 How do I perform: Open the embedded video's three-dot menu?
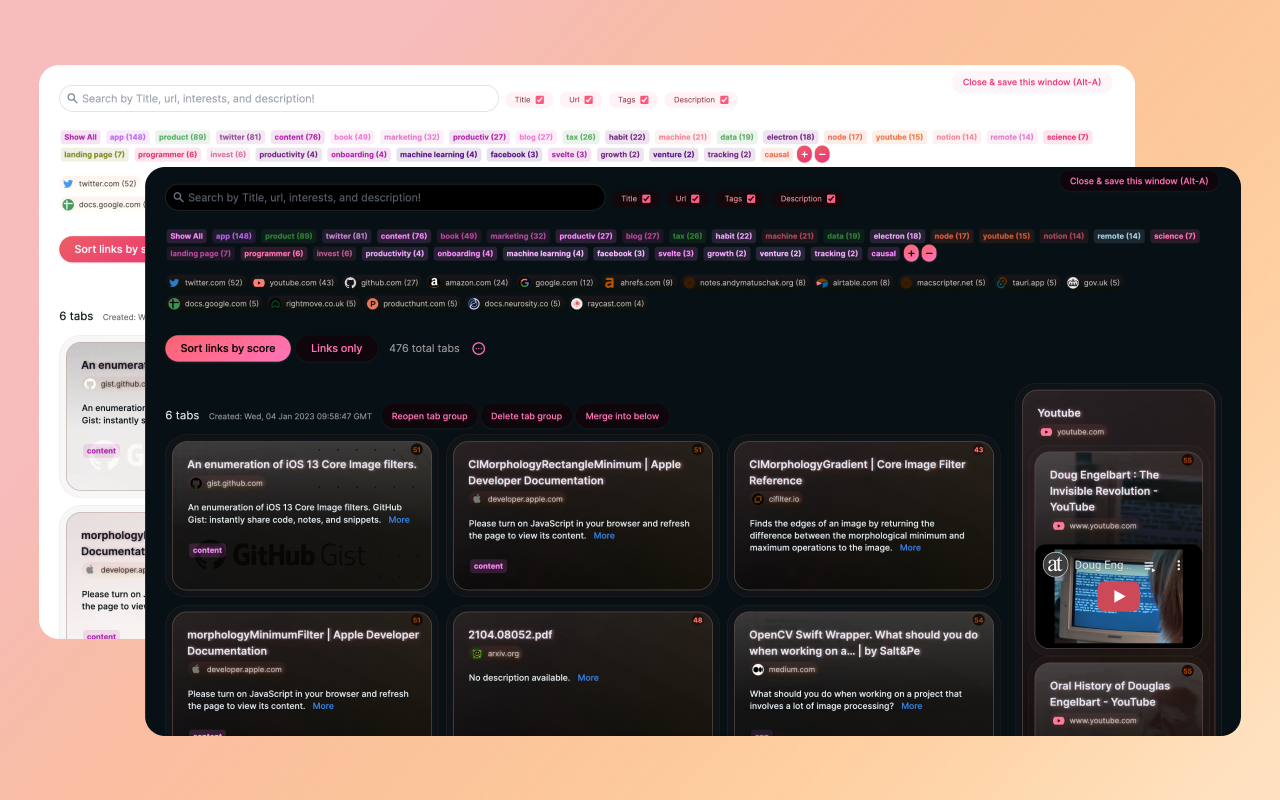1178,565
